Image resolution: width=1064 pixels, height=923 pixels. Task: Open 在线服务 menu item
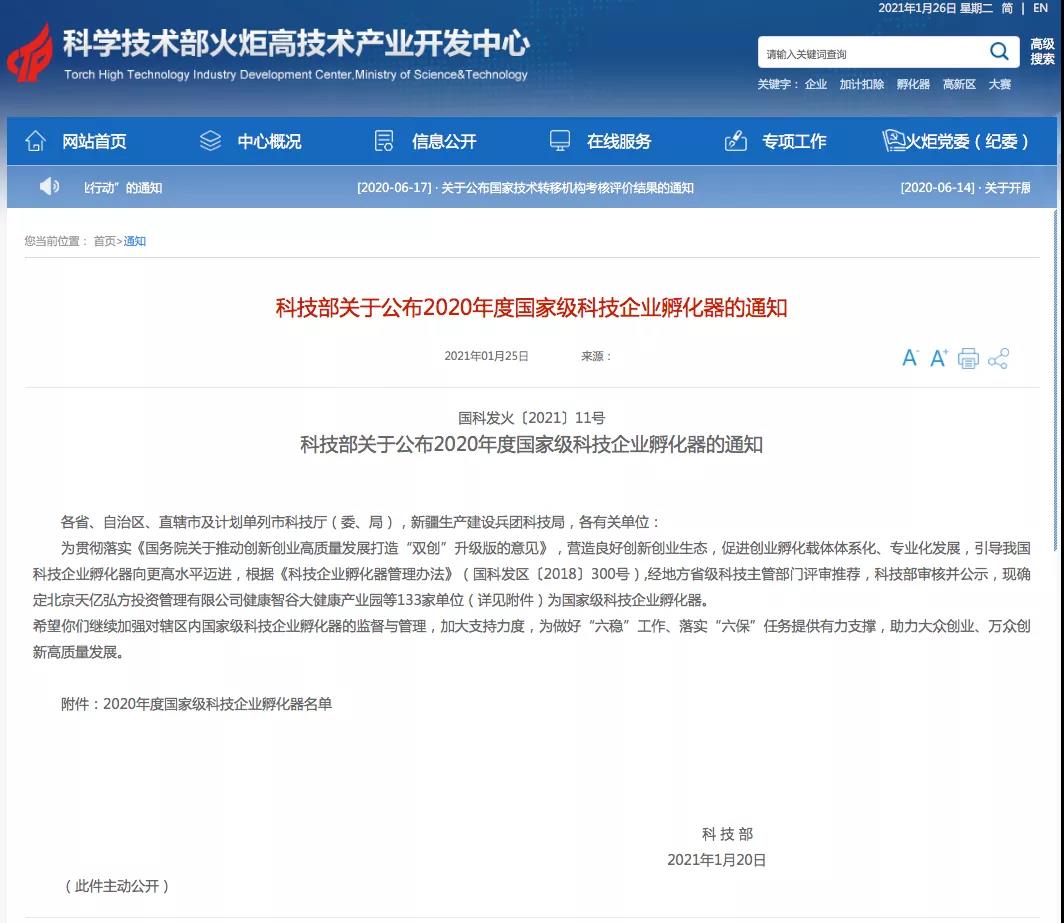(619, 141)
